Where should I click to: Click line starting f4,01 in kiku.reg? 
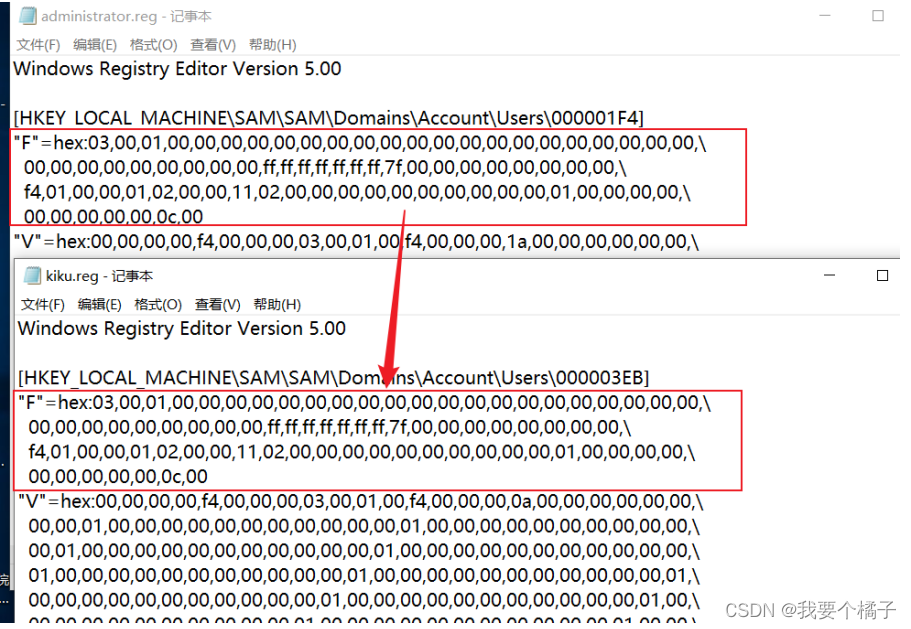[x=362, y=452]
